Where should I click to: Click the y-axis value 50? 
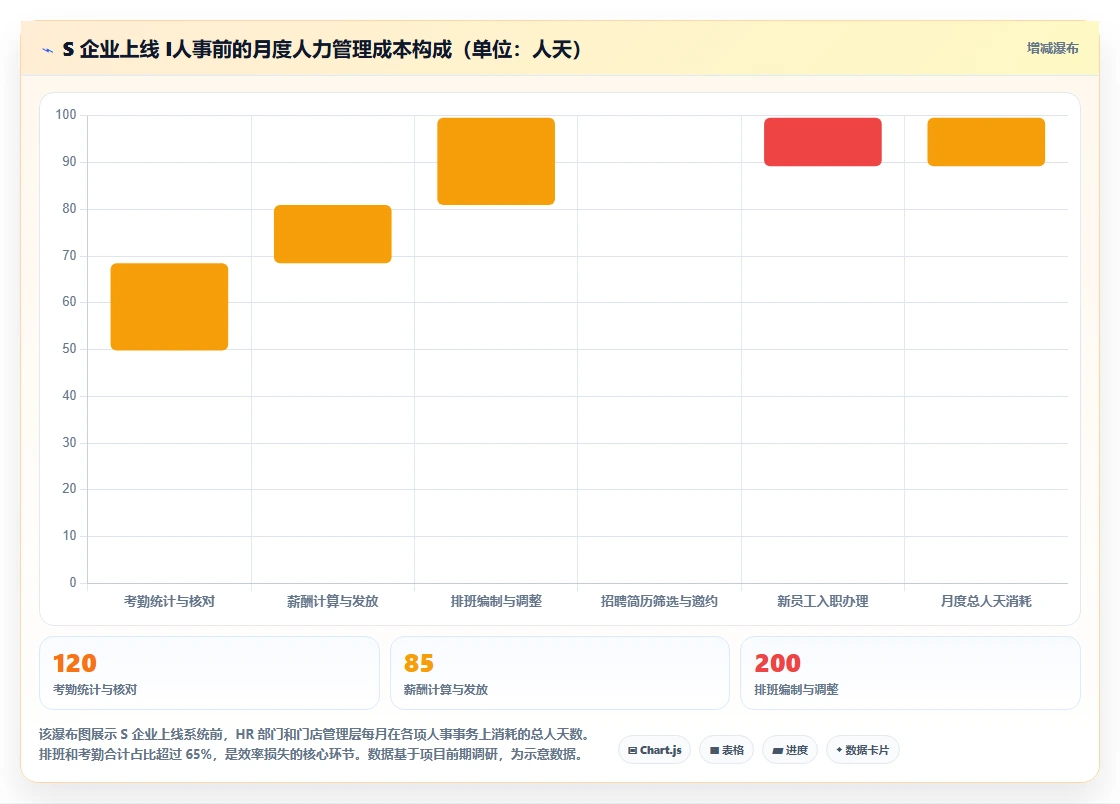tap(69, 348)
